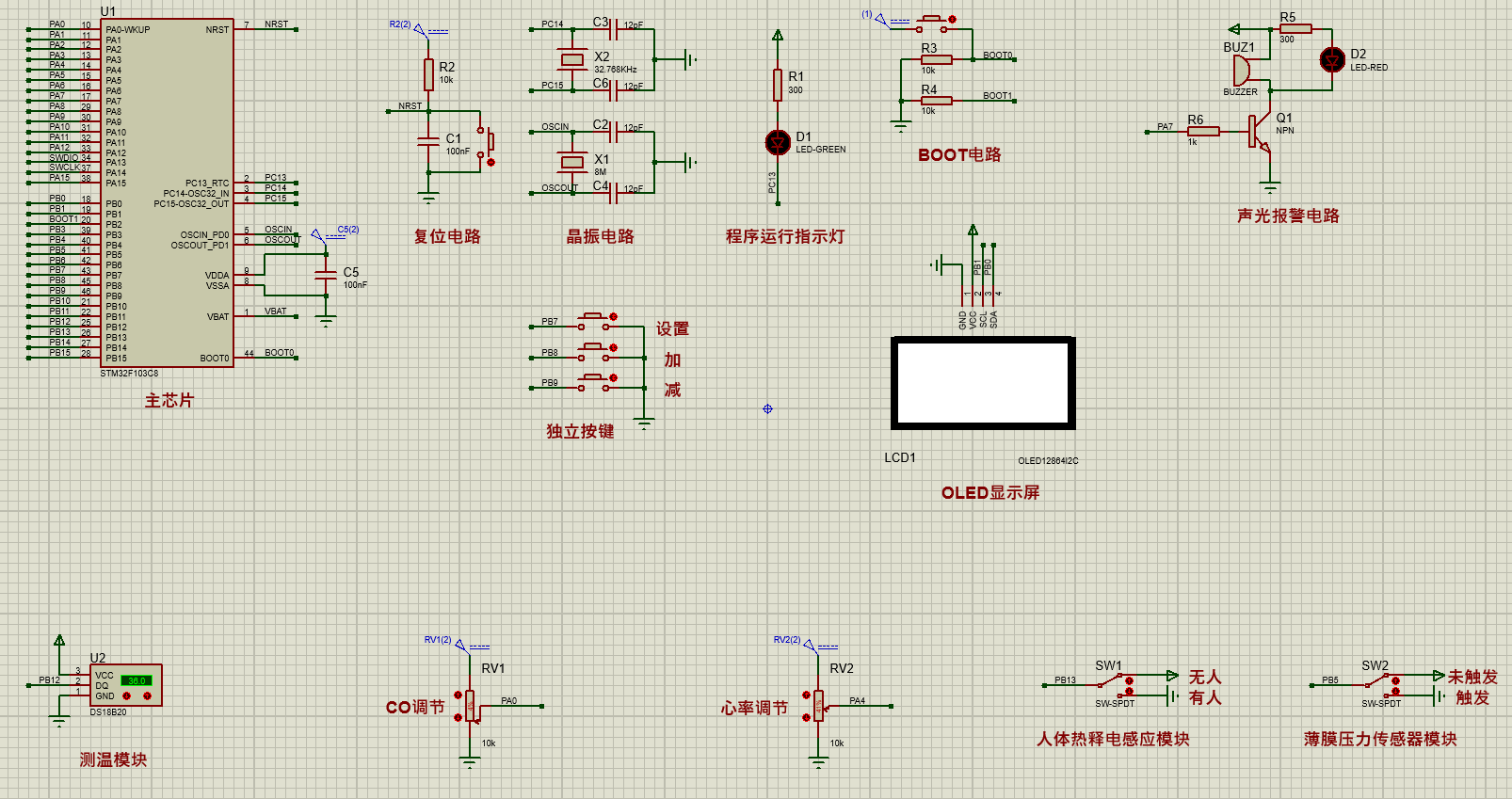Select resistor R3 10k
The image size is (1512, 799).
(x=936, y=59)
